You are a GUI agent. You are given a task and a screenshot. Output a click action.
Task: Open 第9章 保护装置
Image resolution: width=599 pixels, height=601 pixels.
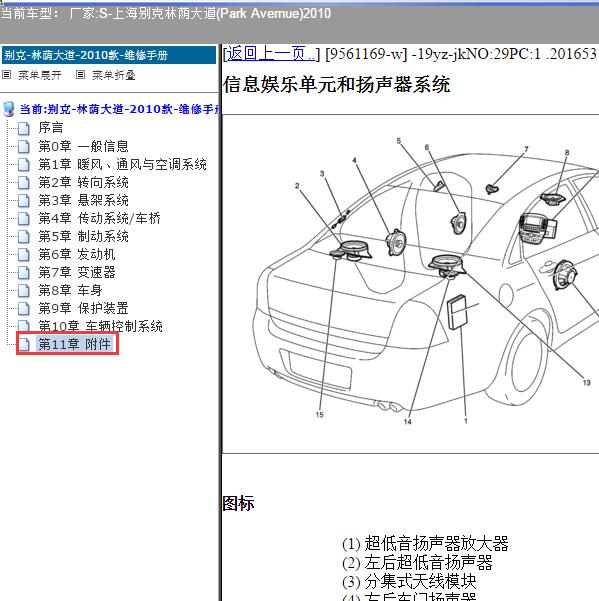pos(84,309)
